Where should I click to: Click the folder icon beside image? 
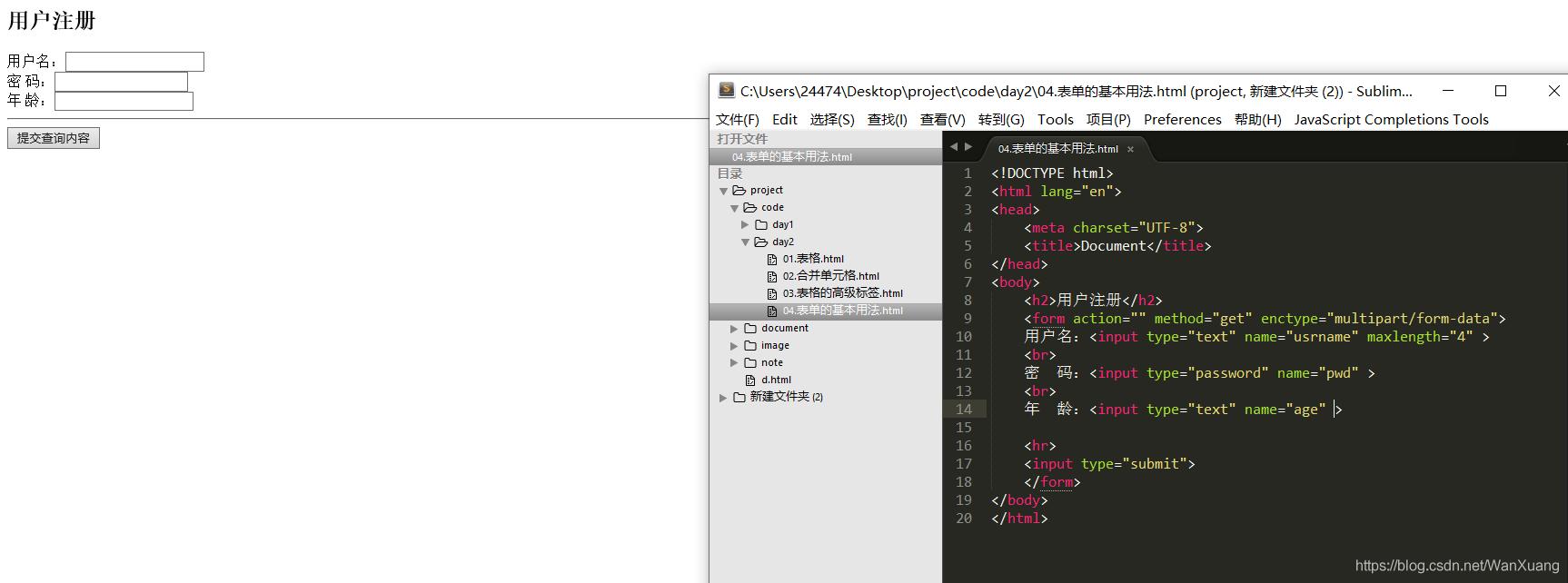750,346
